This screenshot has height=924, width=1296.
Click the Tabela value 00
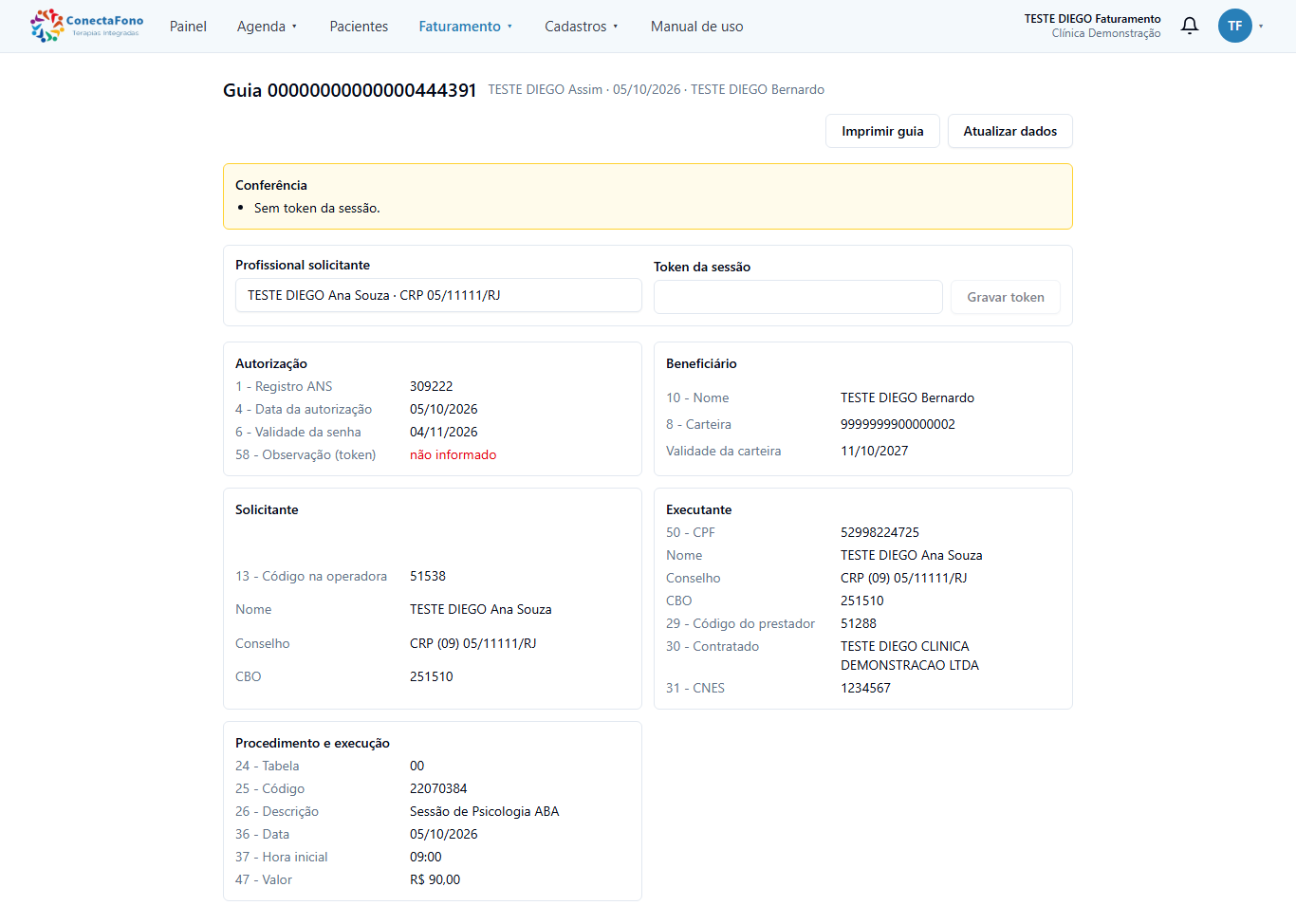click(x=417, y=766)
